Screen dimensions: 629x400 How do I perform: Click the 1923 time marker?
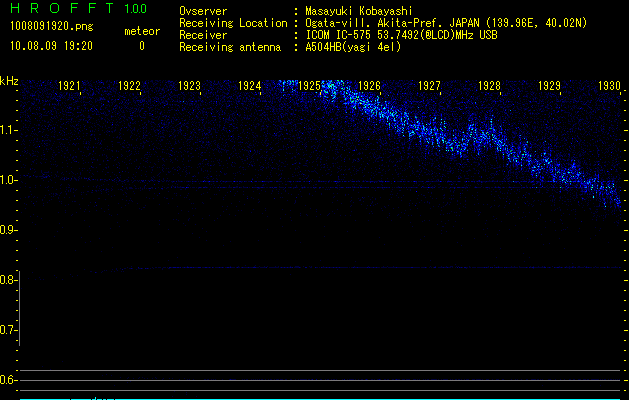click(x=190, y=86)
